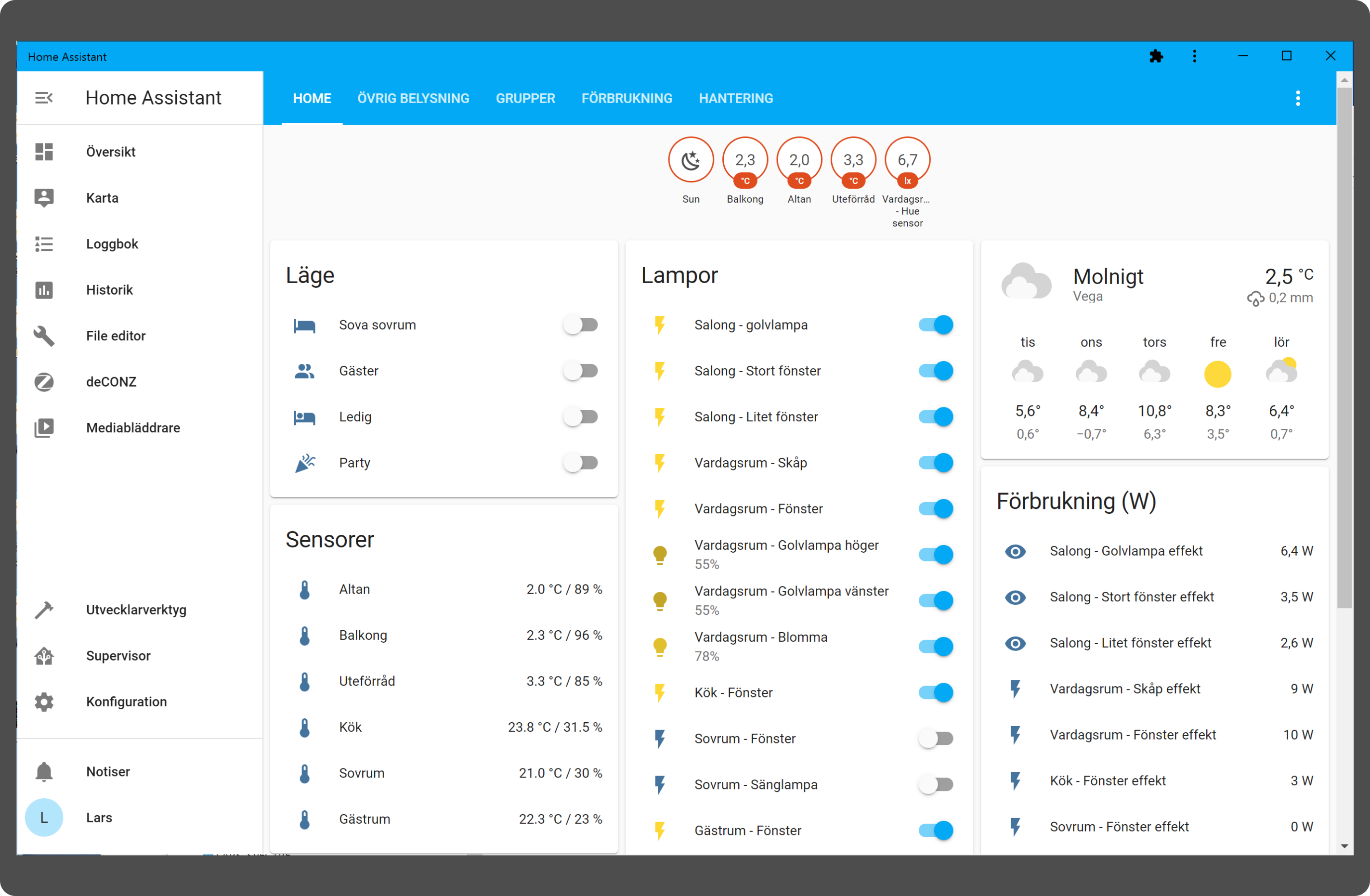
Task: Click the current temperature 2,5 °C
Action: tap(1288, 277)
